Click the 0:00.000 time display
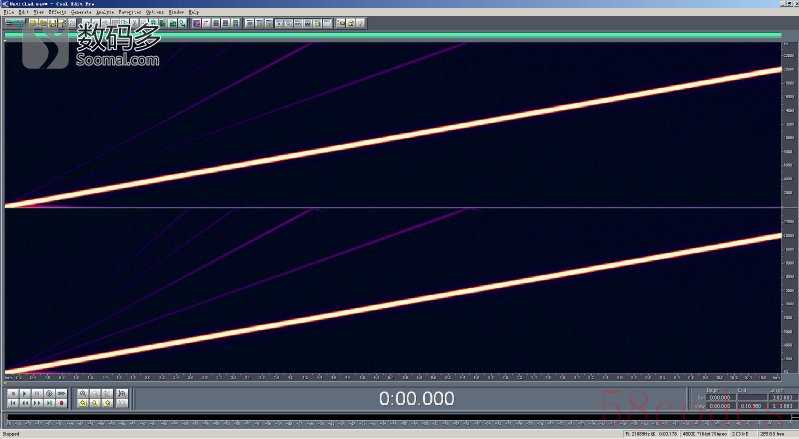 pos(416,398)
